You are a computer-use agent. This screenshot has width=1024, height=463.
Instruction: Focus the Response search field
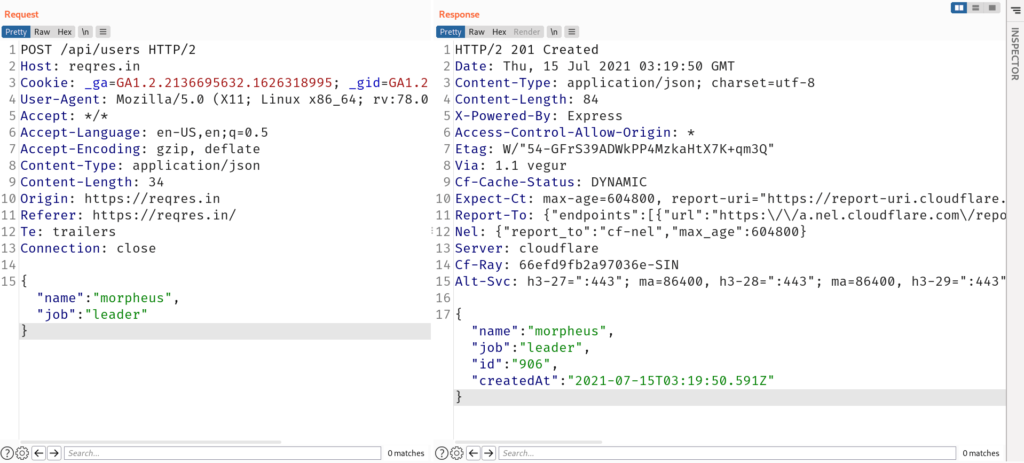click(x=727, y=453)
